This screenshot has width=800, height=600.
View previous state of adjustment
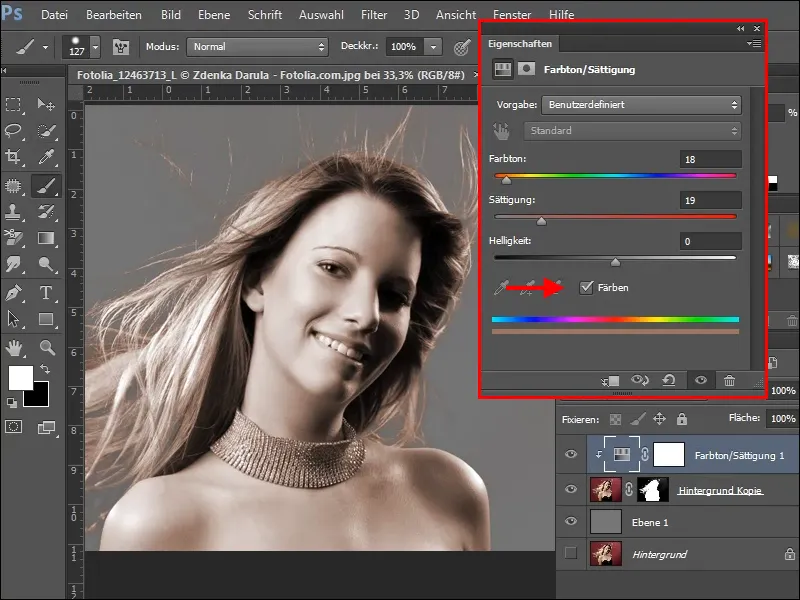click(640, 380)
